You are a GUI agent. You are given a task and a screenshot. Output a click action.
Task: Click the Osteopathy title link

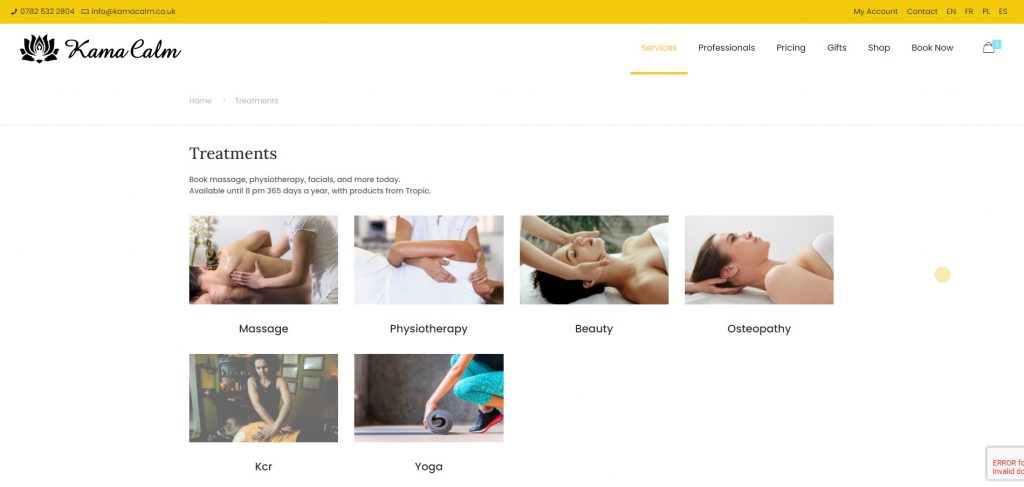pyautogui.click(x=759, y=329)
